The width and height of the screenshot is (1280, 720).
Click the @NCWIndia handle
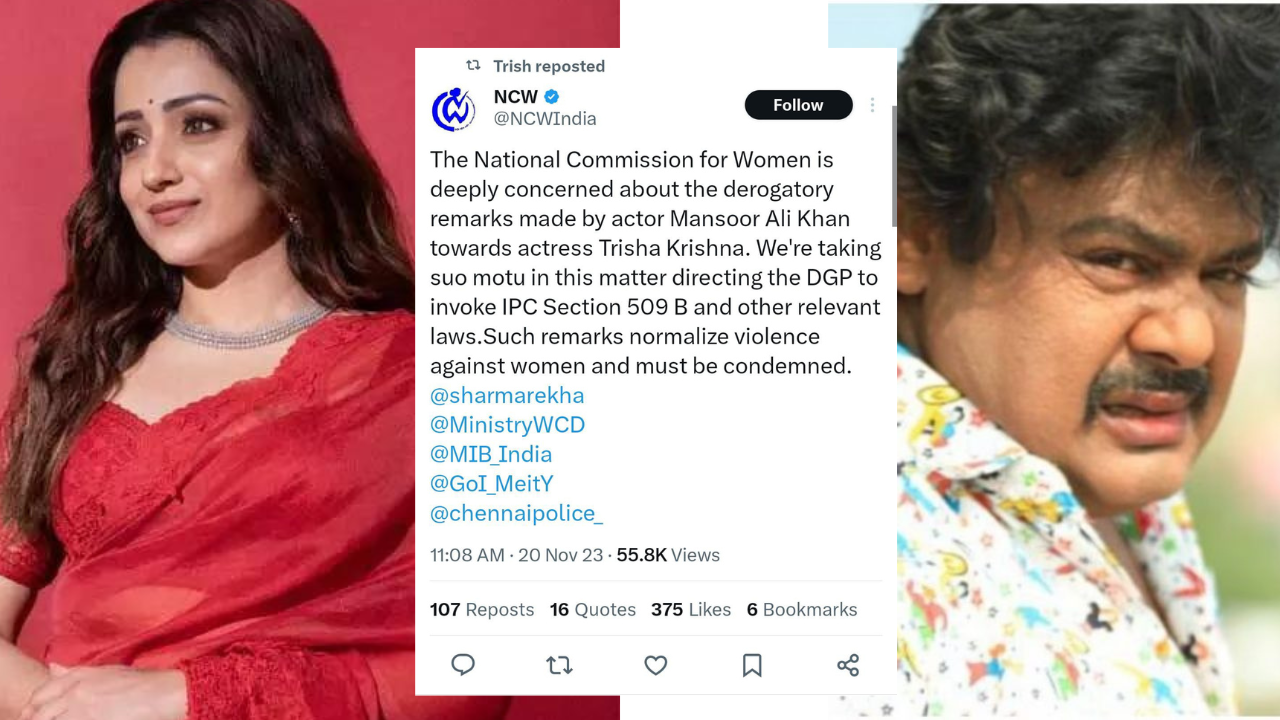tap(545, 119)
